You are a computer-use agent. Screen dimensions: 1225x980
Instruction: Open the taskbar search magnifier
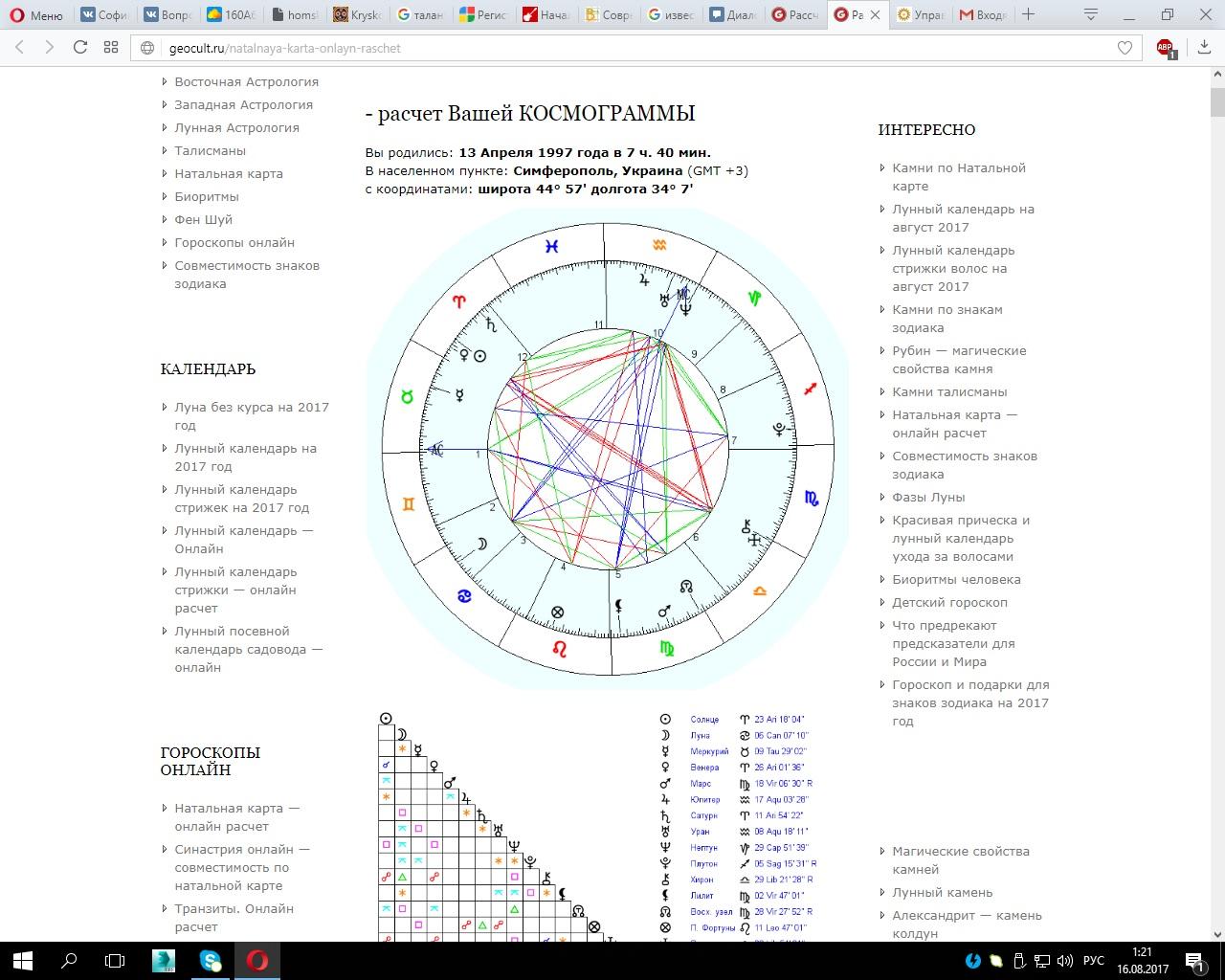(x=69, y=960)
